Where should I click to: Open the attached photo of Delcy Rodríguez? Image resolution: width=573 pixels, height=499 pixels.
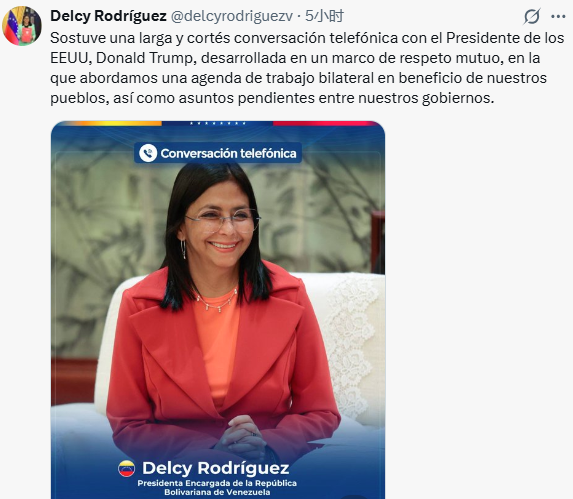pos(218,310)
